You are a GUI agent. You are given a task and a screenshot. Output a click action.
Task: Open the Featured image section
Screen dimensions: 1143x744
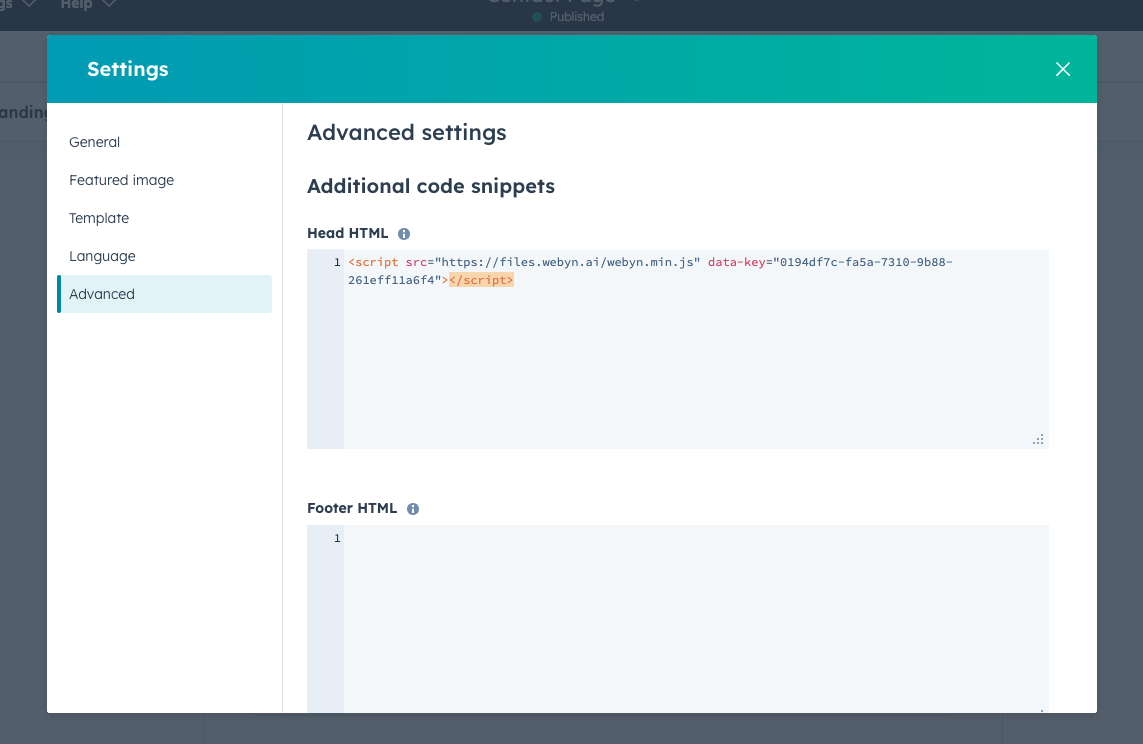point(164,180)
